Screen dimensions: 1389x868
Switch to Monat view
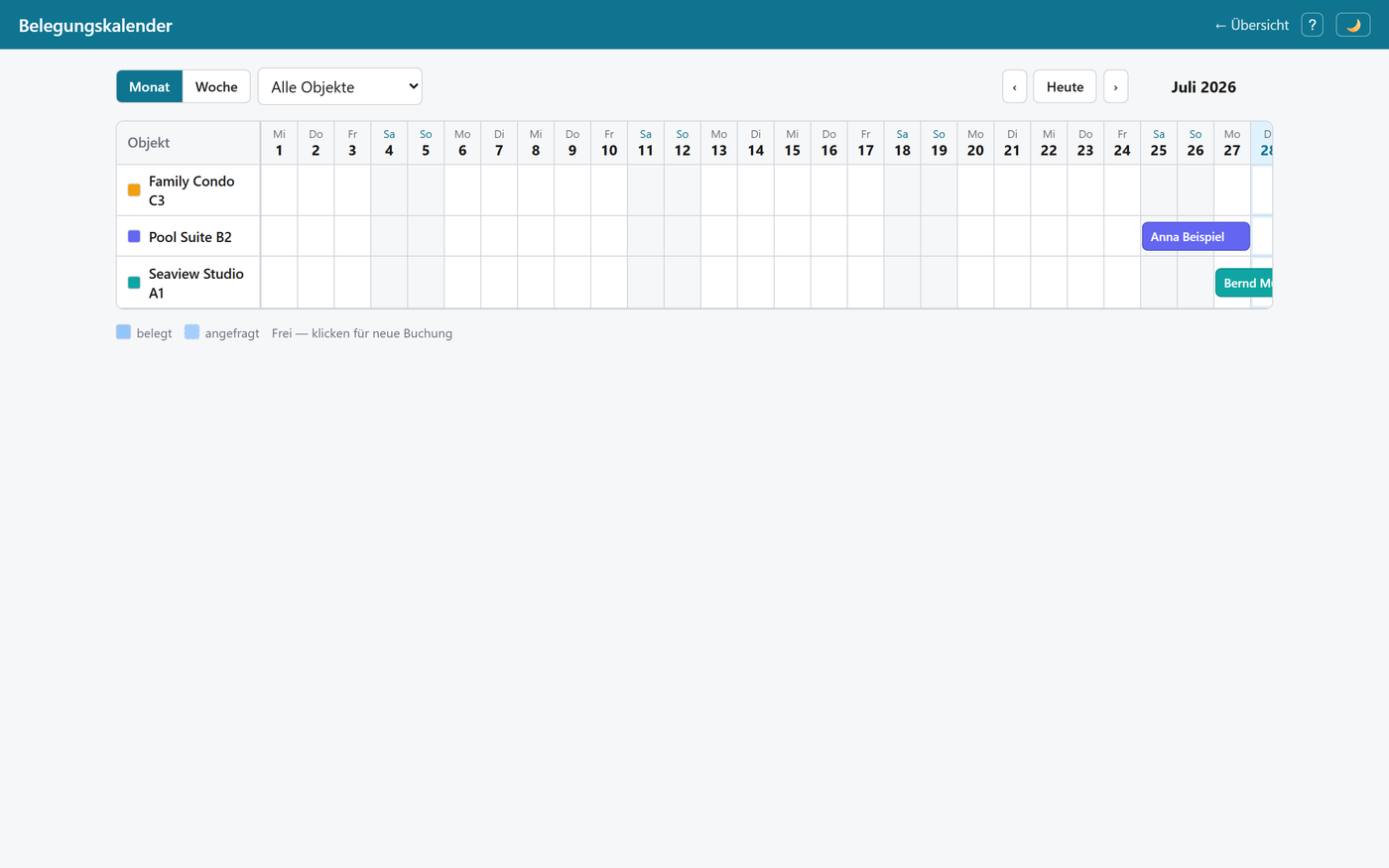[149, 86]
